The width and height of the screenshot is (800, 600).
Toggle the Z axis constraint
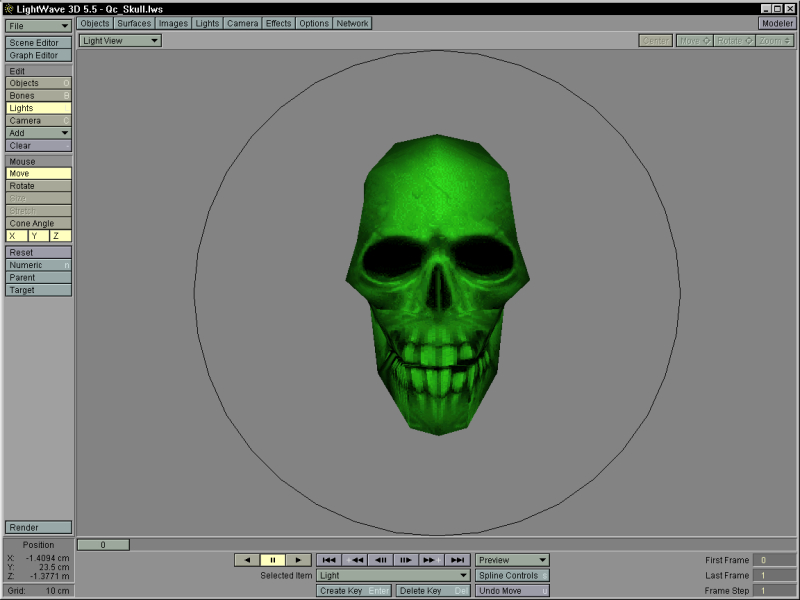coord(60,235)
